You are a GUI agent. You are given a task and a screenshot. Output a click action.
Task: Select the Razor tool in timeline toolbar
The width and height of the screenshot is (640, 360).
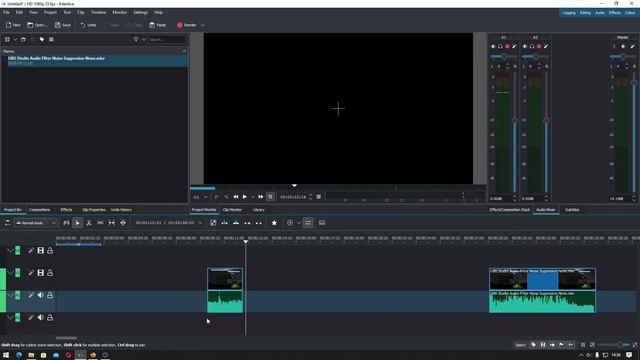(x=89, y=223)
